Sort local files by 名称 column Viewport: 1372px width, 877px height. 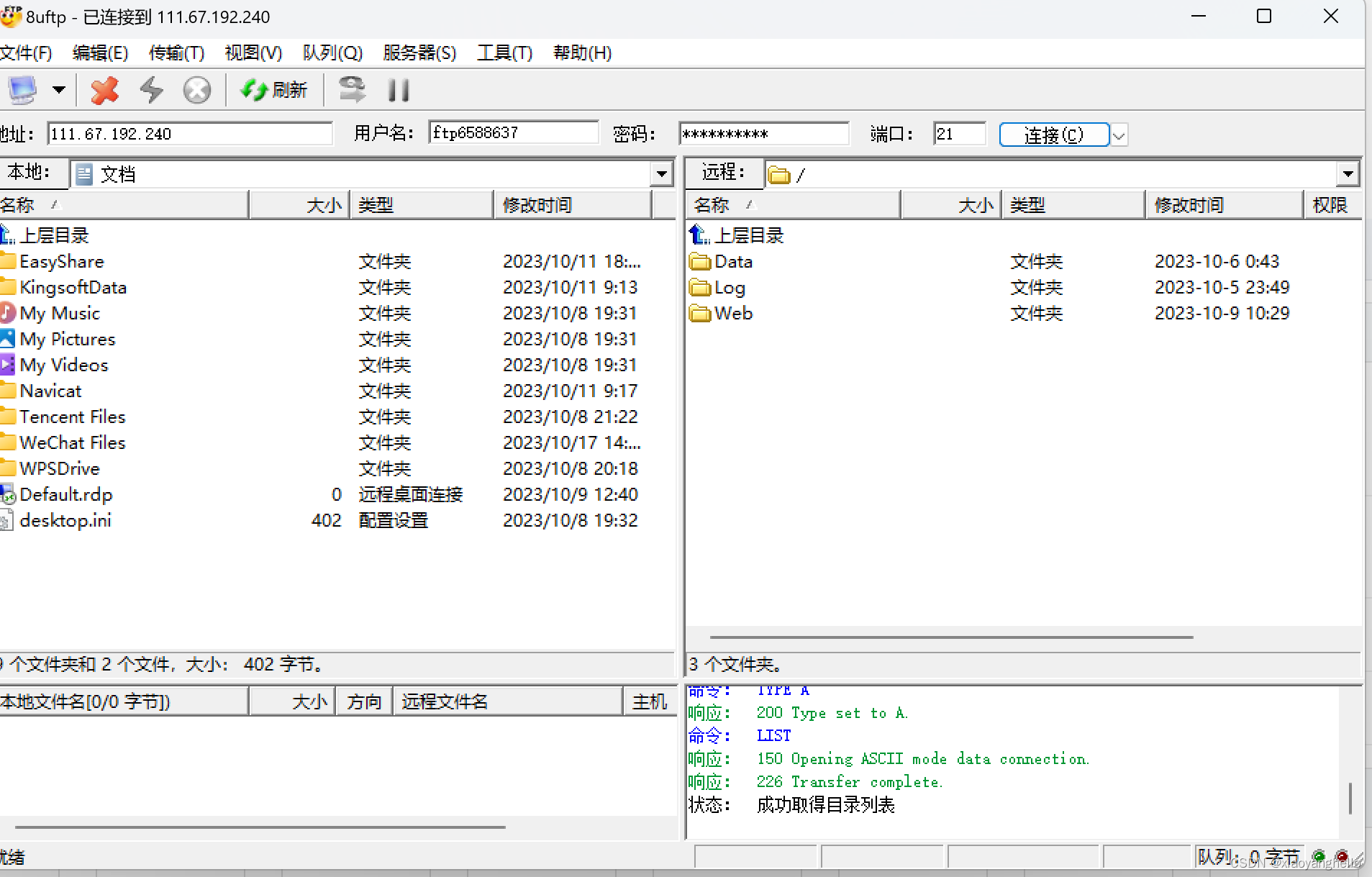point(124,205)
